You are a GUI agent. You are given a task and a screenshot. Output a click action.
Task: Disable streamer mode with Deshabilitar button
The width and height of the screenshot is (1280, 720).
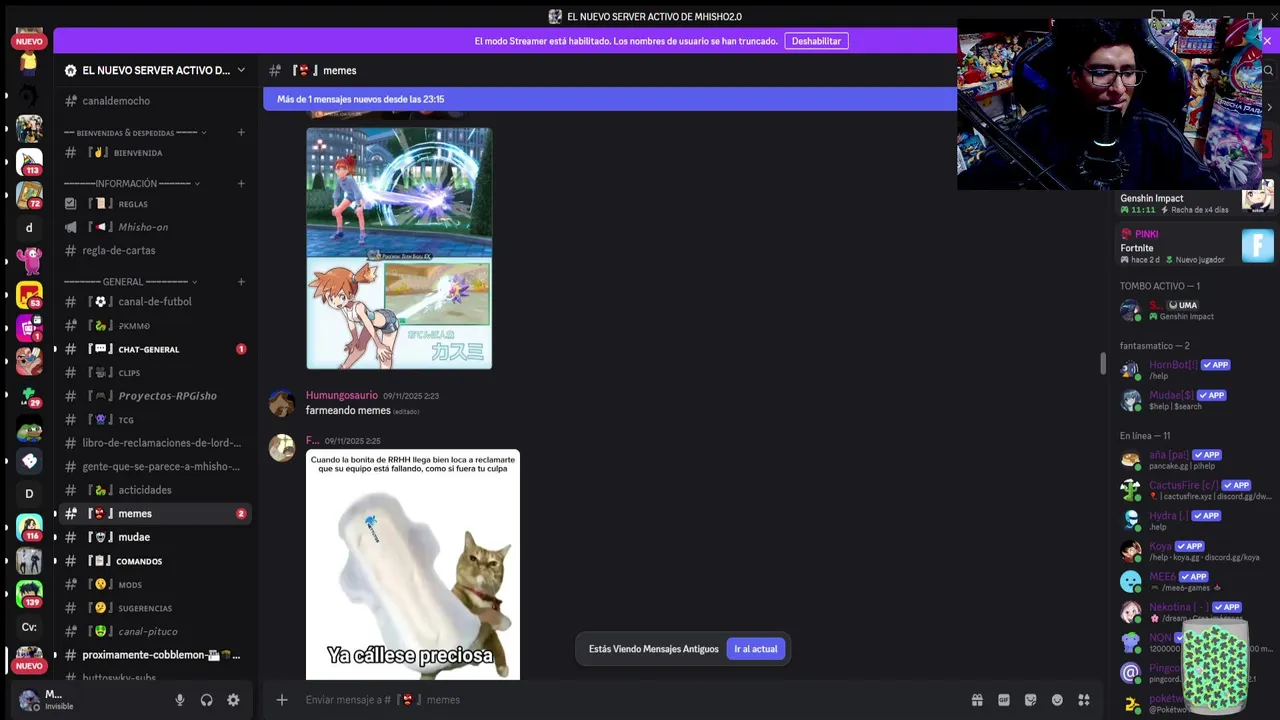pos(816,41)
